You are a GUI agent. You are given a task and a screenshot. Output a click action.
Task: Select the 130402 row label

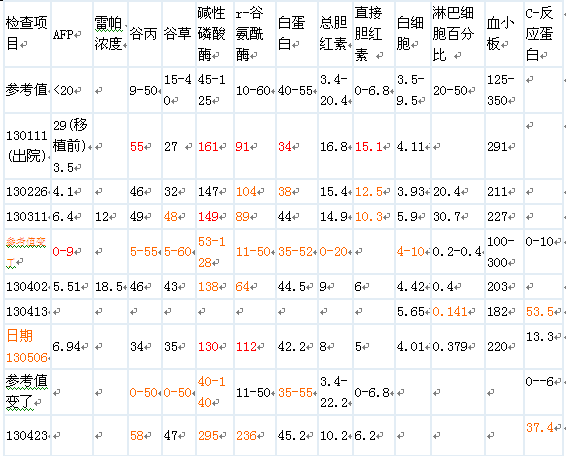tap(27, 287)
